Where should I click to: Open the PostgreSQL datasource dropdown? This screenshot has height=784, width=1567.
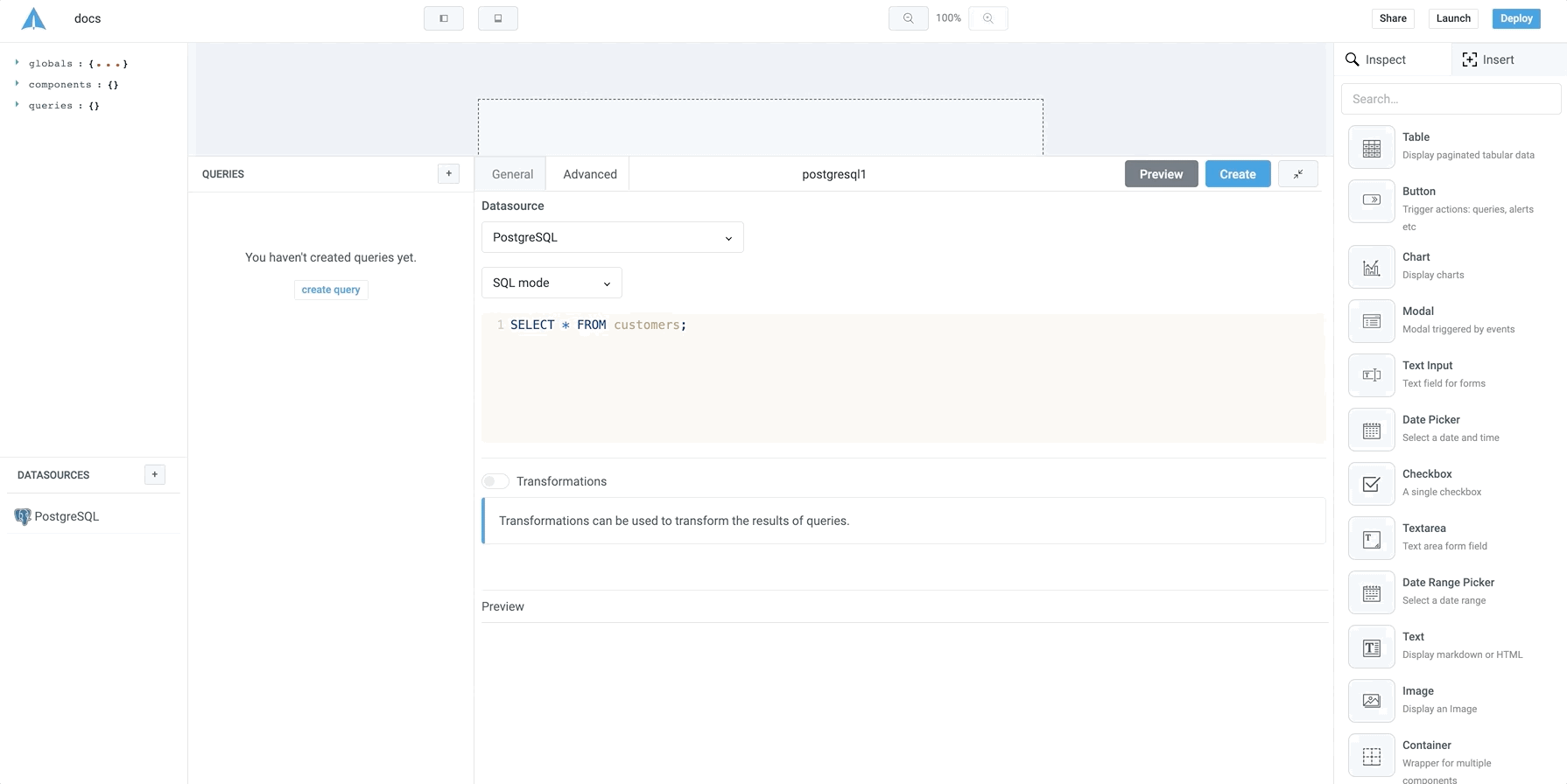click(x=612, y=237)
